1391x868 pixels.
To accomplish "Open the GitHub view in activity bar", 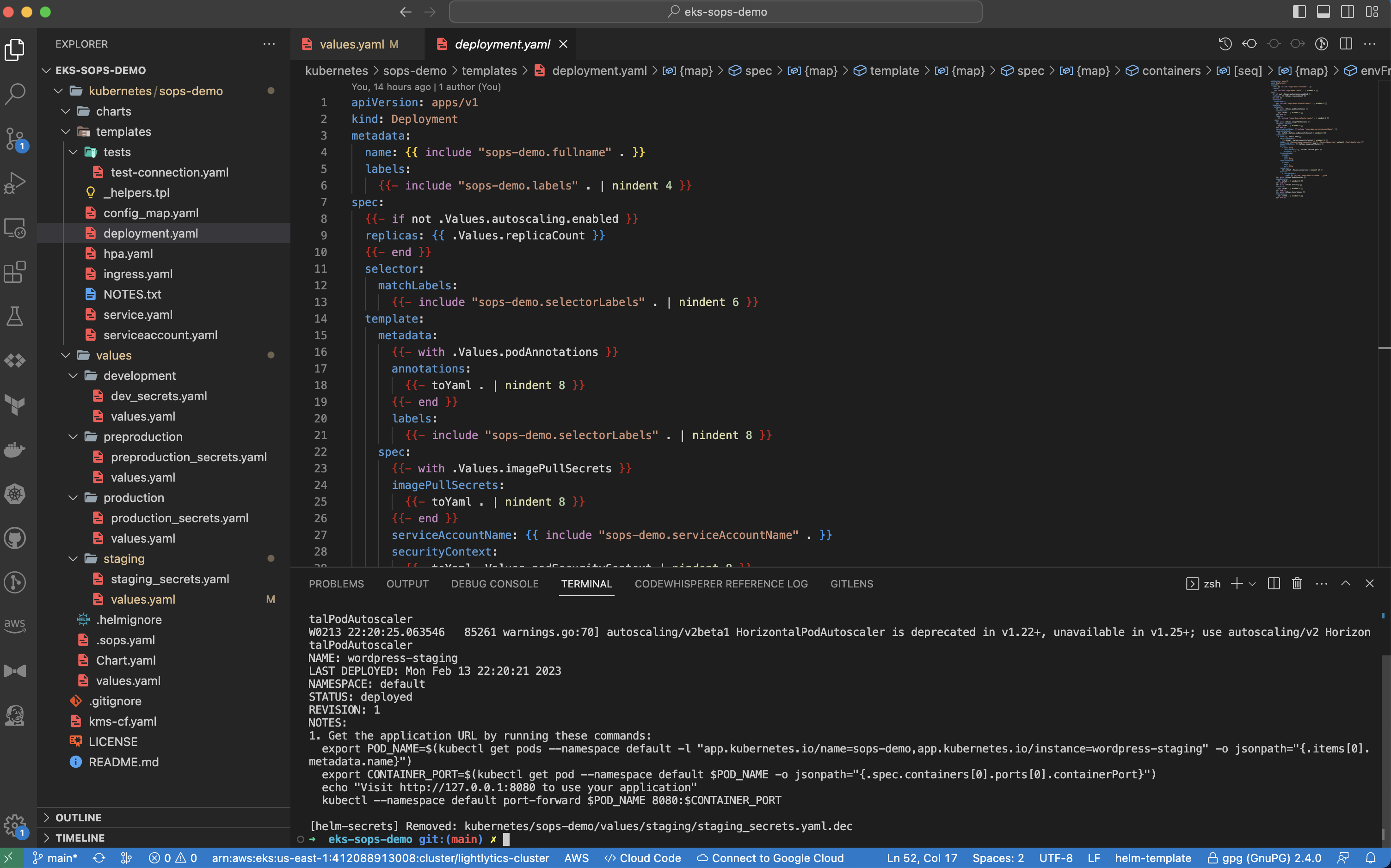I will tap(15, 538).
